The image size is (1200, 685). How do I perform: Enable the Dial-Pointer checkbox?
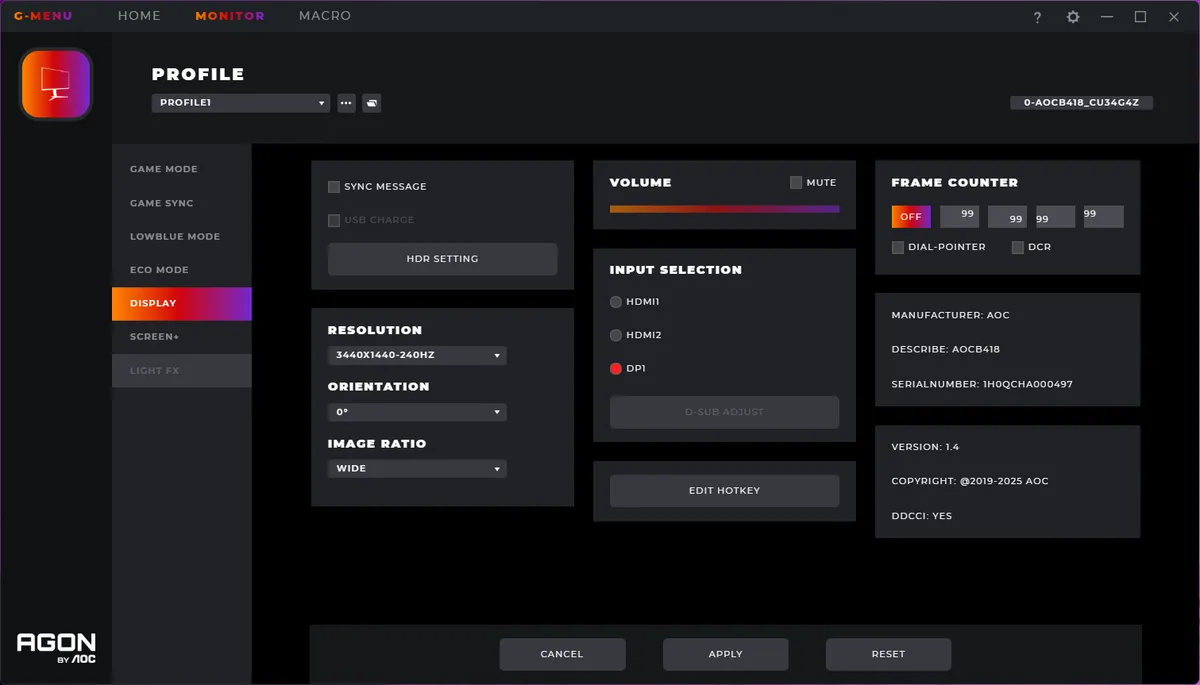pyautogui.click(x=898, y=247)
